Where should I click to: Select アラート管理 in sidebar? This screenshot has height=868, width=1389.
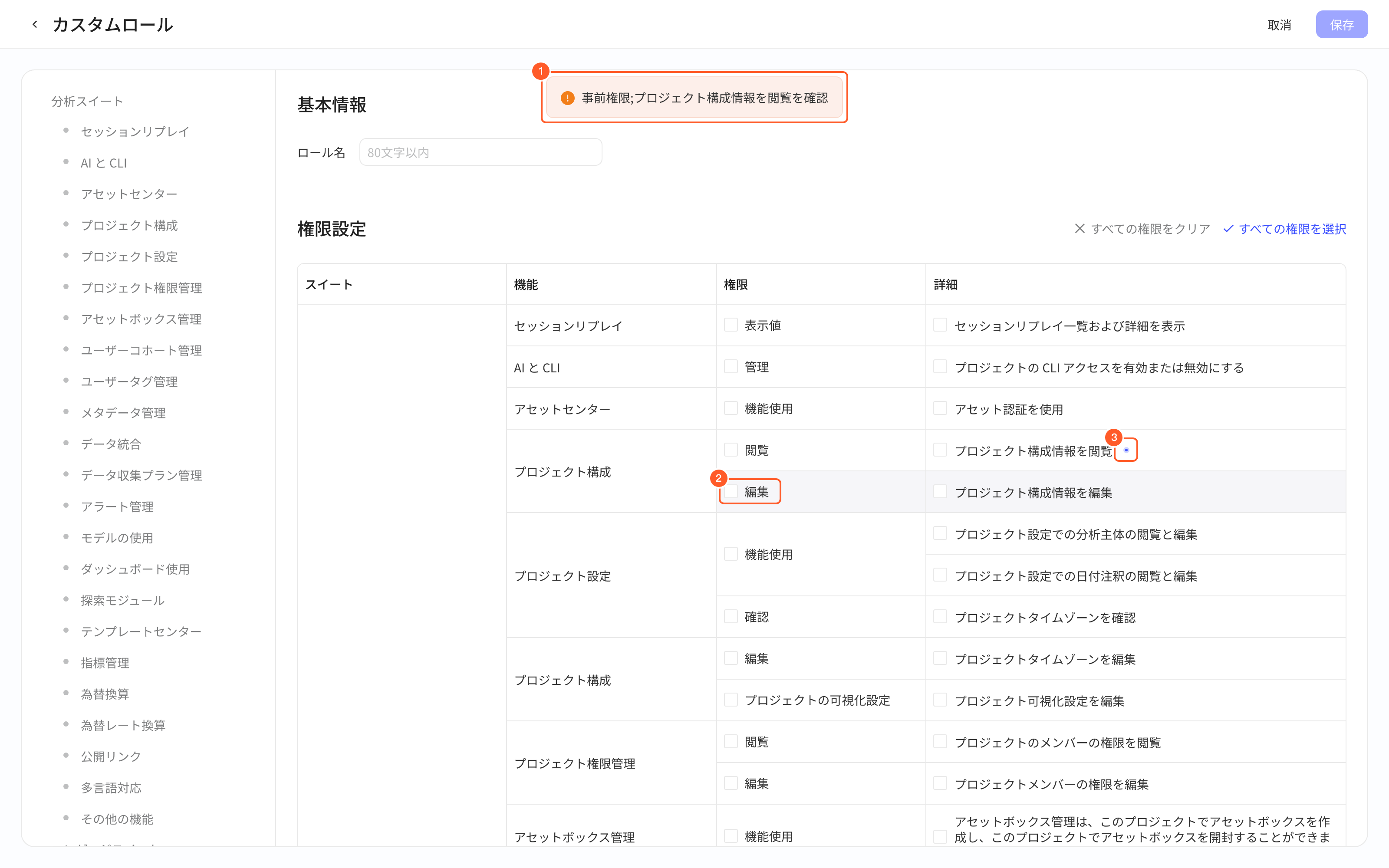click(117, 506)
